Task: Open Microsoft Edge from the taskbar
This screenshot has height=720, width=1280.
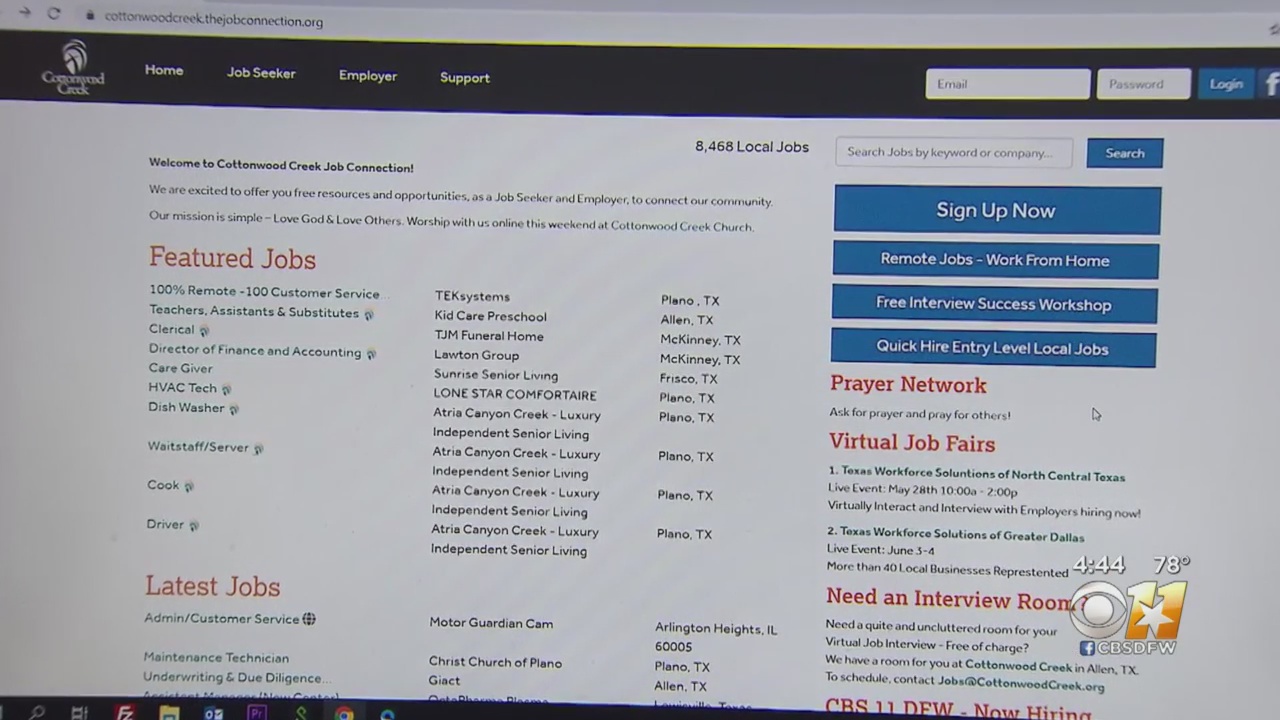Action: pyautogui.click(x=388, y=714)
